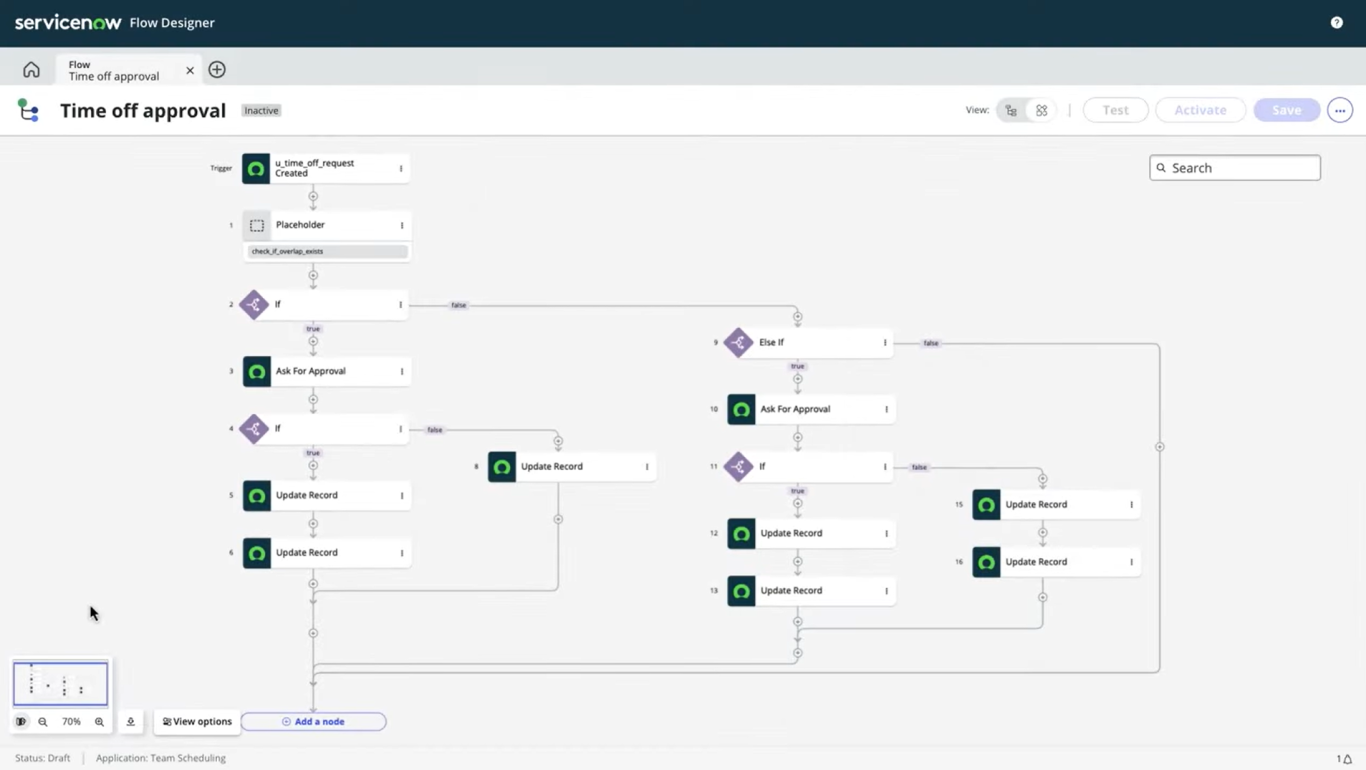Close the Time off approval tab
This screenshot has height=770, width=1366.
point(190,71)
